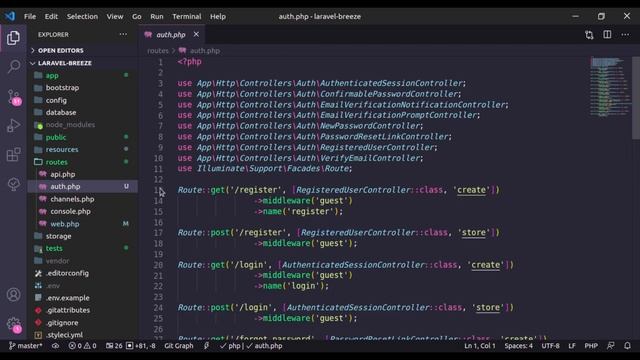
Task: Open the .editorconfig file
Action: [x=67, y=273]
